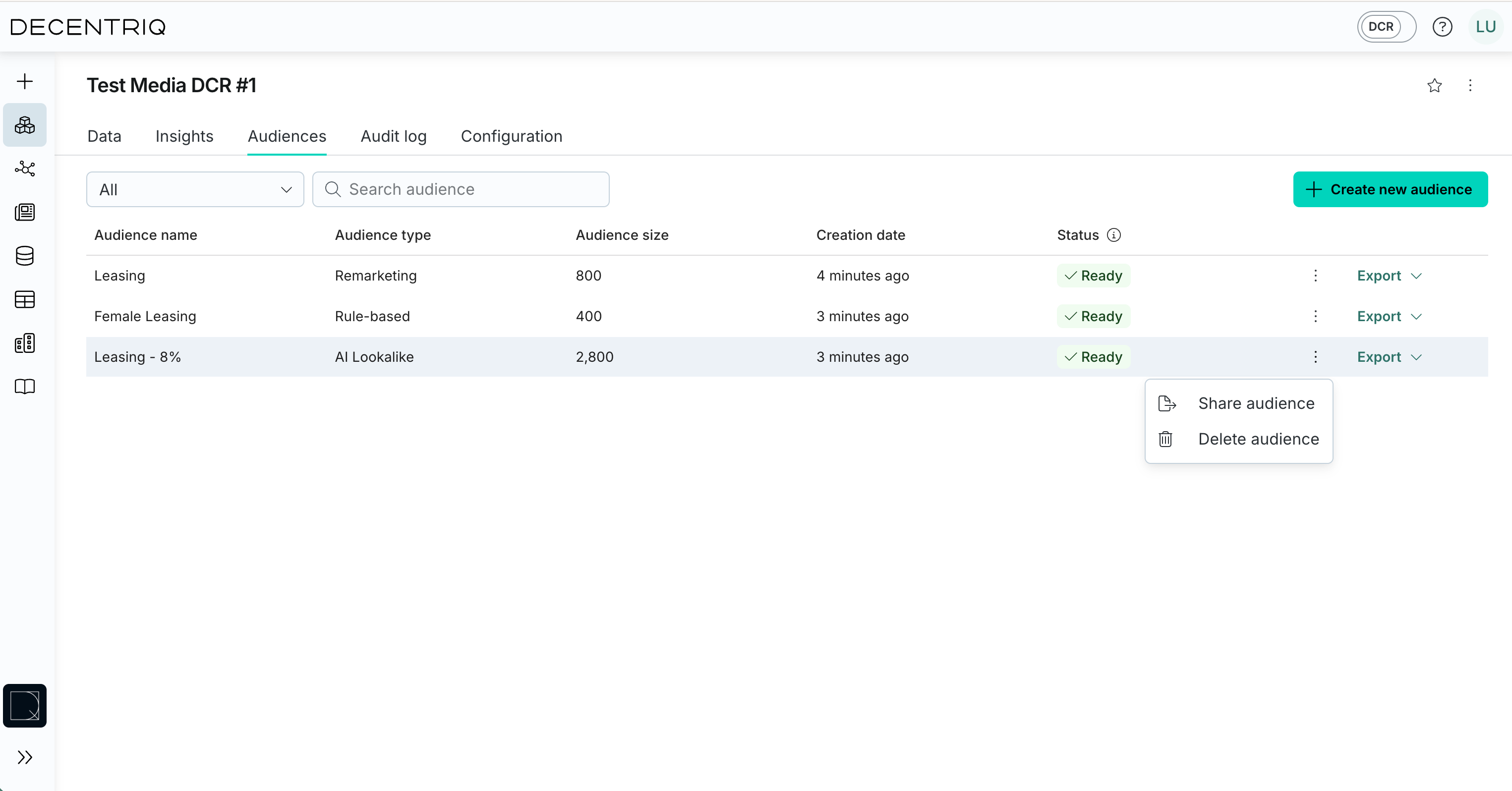Expand Export dropdown for Leasing row
Viewport: 1512px width, 791px height.
[1389, 276]
